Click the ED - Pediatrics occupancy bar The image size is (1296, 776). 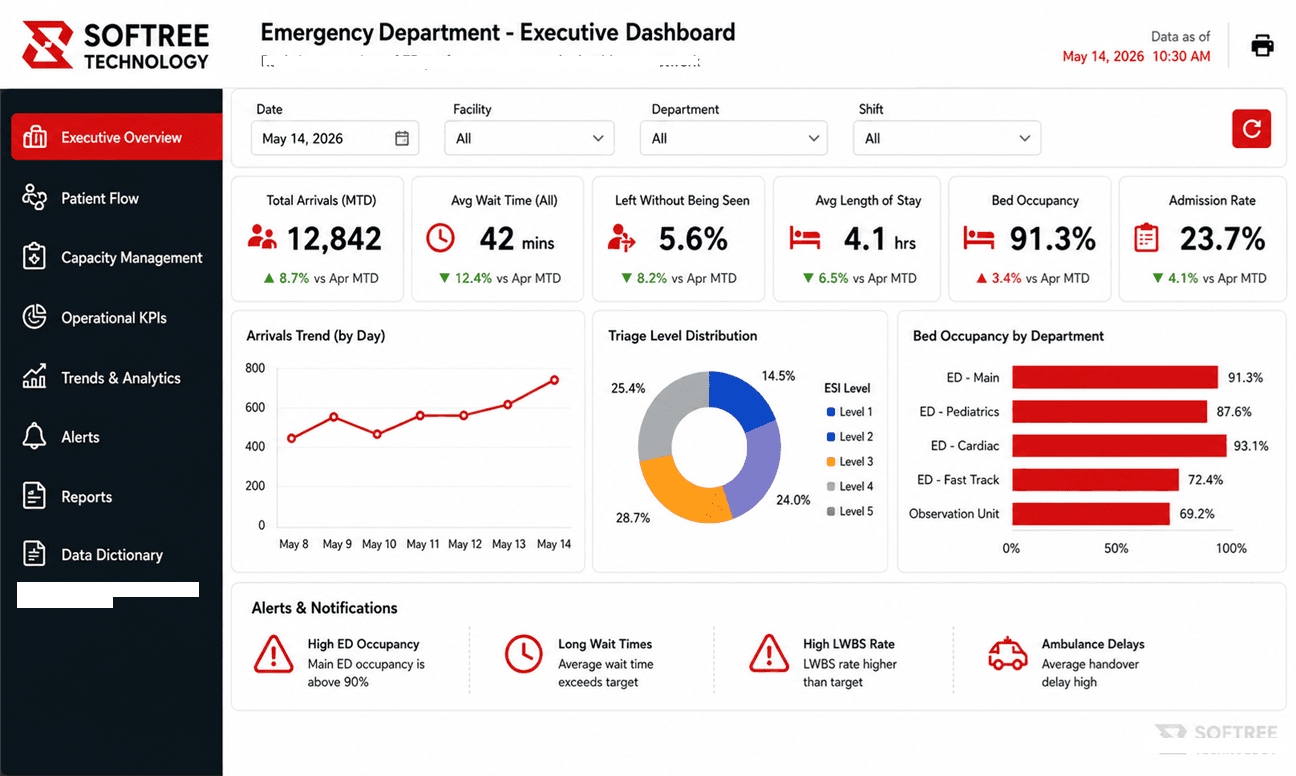[1110, 411]
